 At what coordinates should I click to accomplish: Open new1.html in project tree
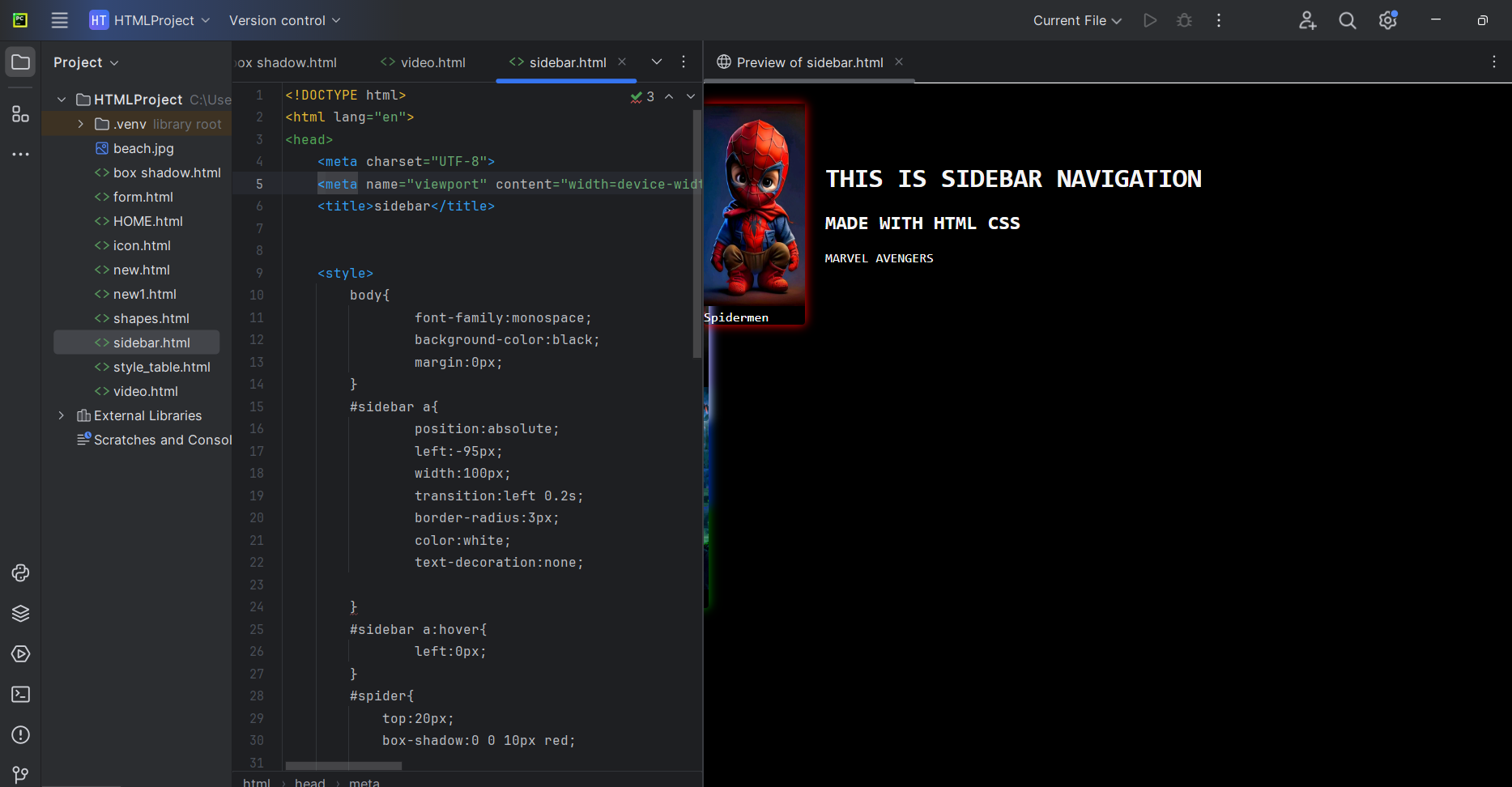[x=145, y=294]
